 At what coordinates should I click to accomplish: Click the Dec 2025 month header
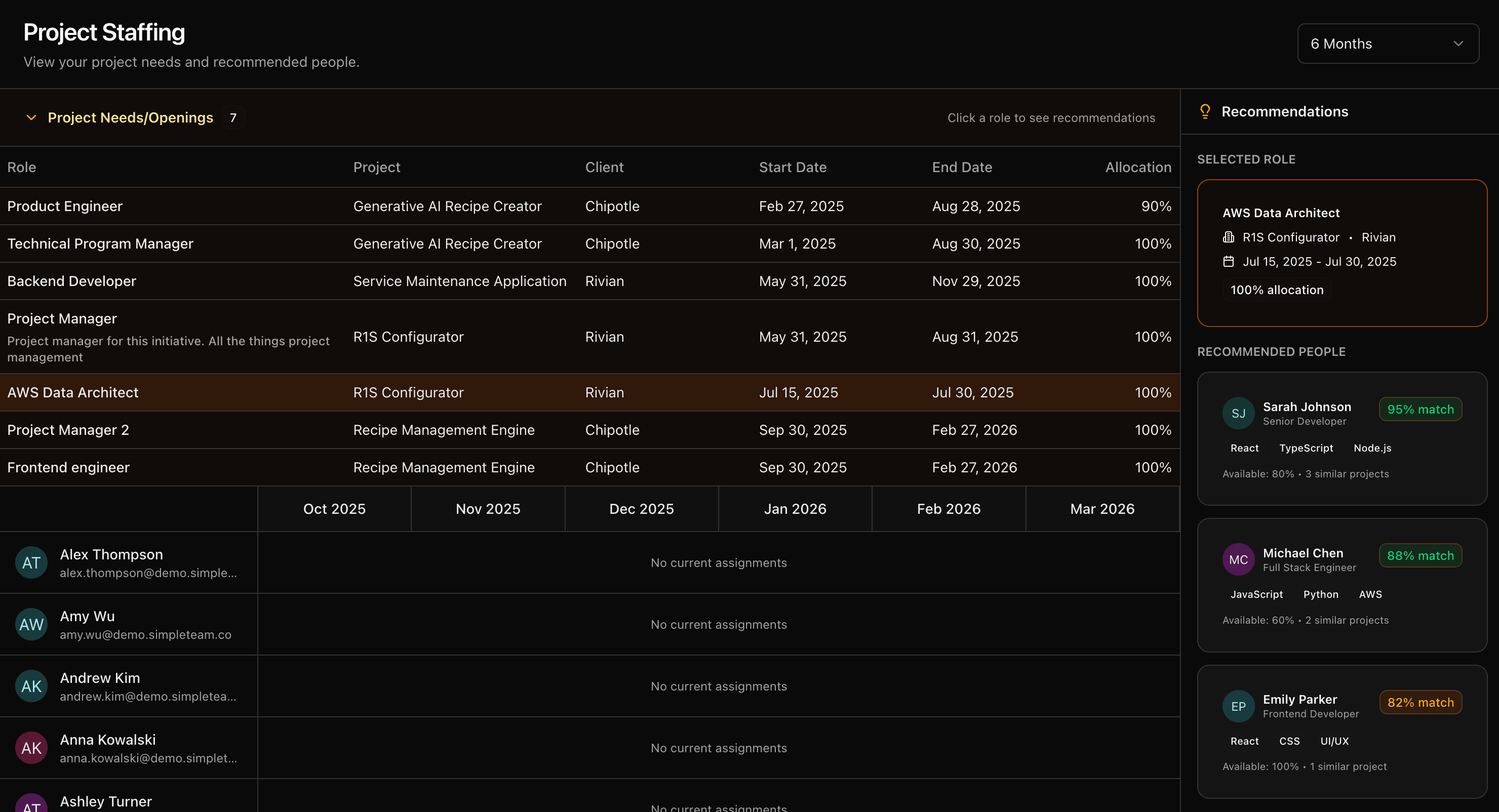641,509
